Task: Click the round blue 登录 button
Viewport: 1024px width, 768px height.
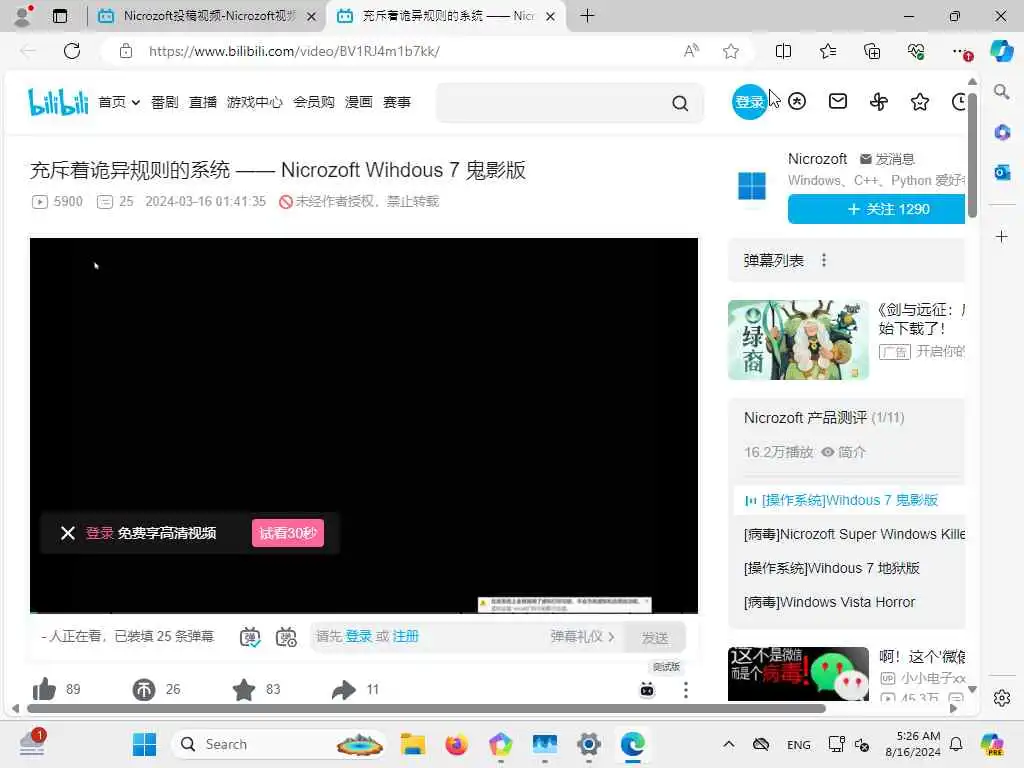Action: [x=748, y=102]
